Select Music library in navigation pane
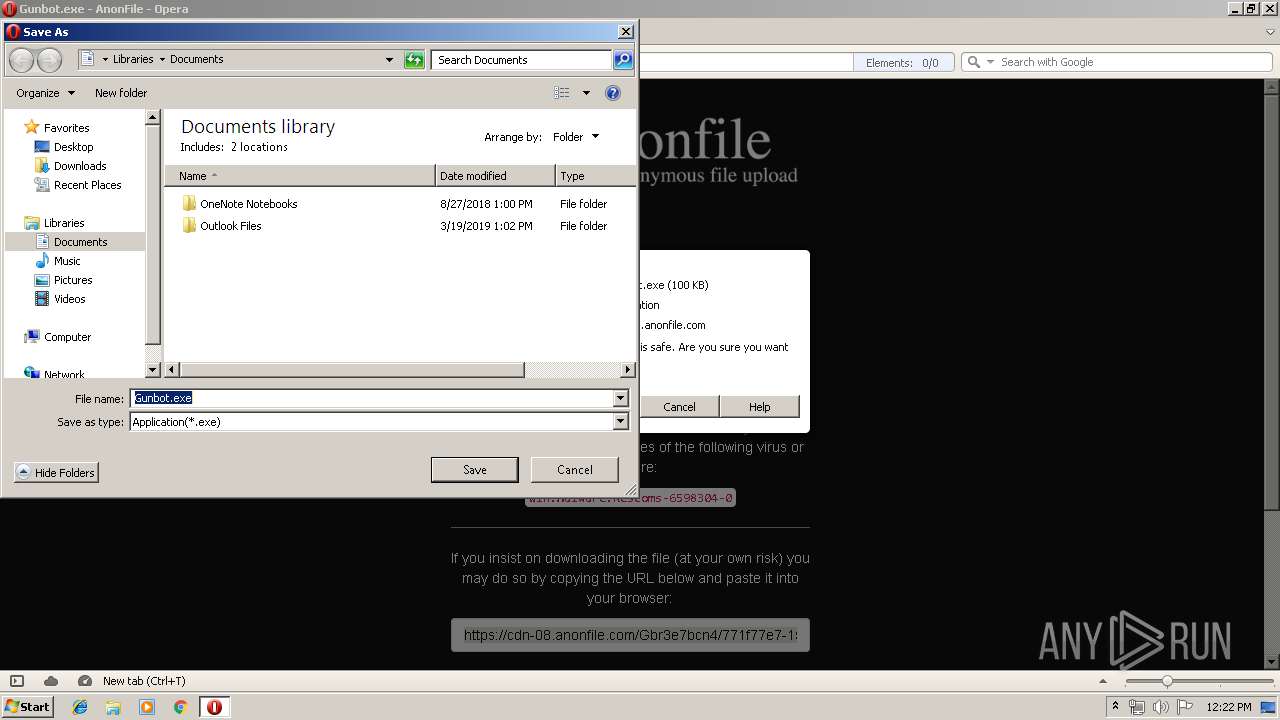The width and height of the screenshot is (1280, 720). 67,261
